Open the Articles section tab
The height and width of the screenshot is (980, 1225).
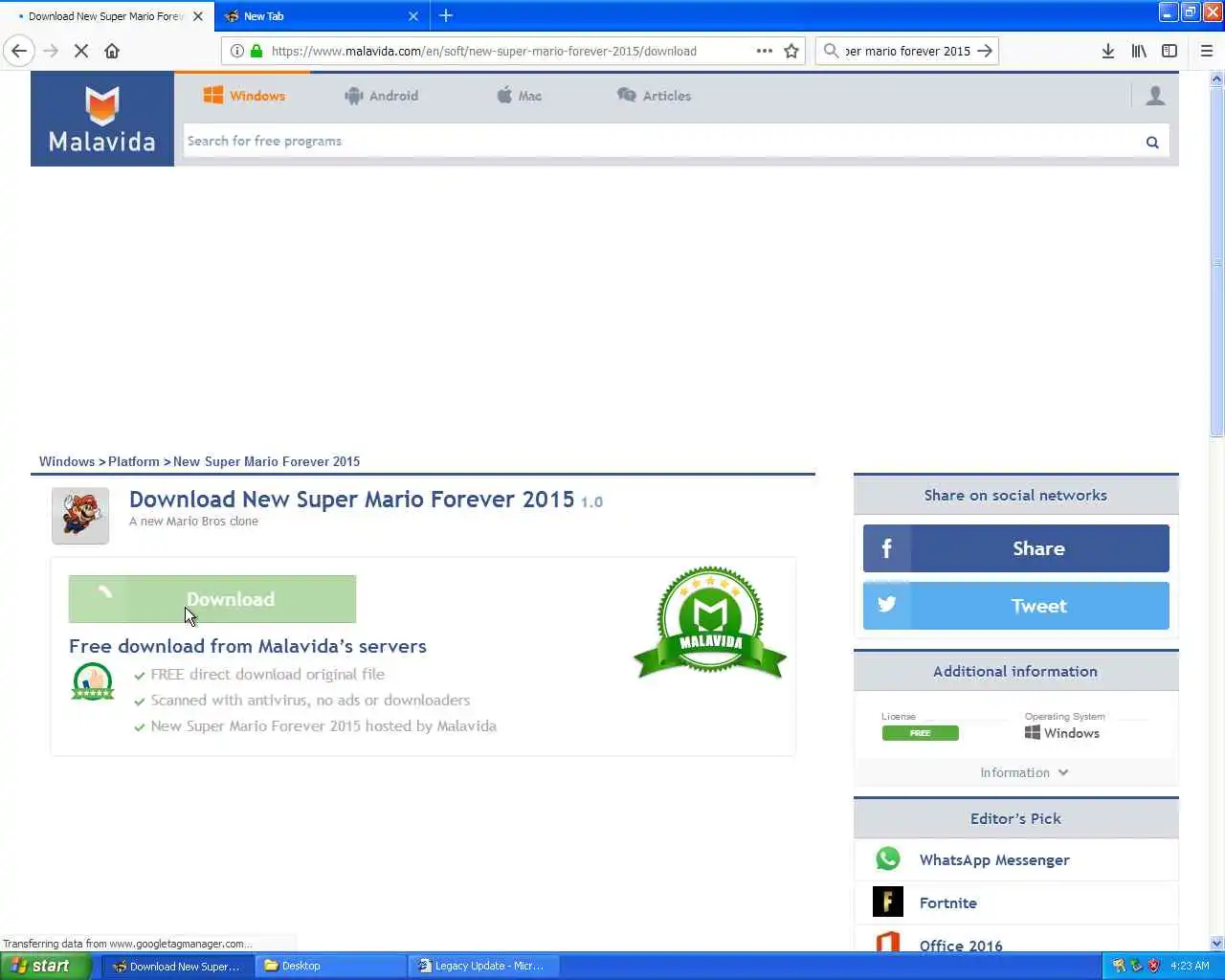654,96
